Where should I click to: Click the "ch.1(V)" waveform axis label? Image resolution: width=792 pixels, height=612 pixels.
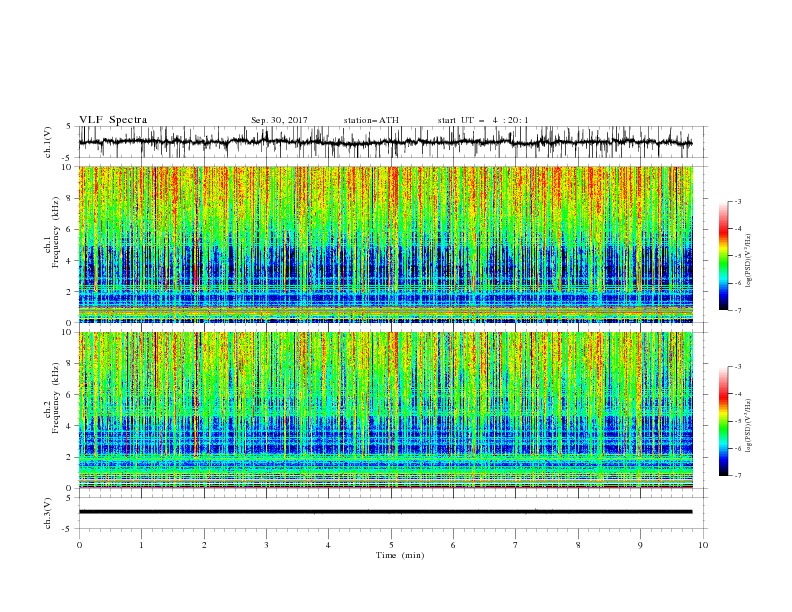tap(48, 142)
